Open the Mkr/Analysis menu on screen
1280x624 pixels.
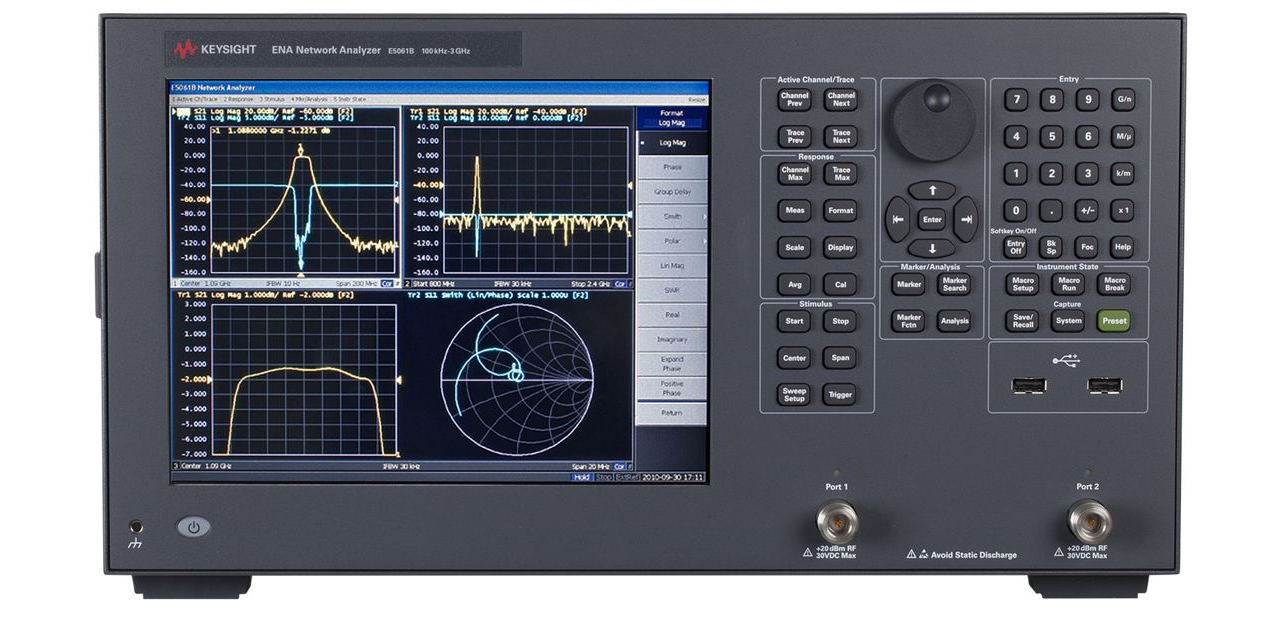tap(308, 100)
